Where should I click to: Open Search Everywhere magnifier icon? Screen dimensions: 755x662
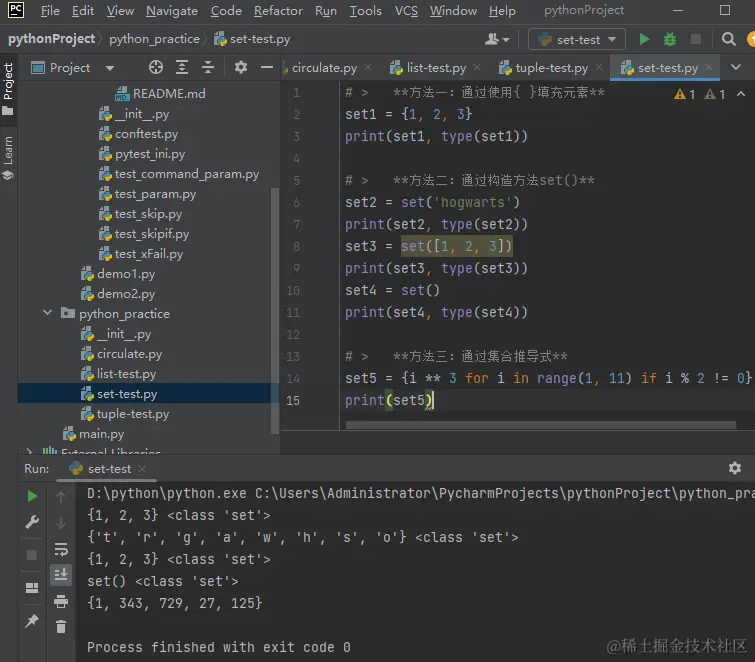(729, 39)
